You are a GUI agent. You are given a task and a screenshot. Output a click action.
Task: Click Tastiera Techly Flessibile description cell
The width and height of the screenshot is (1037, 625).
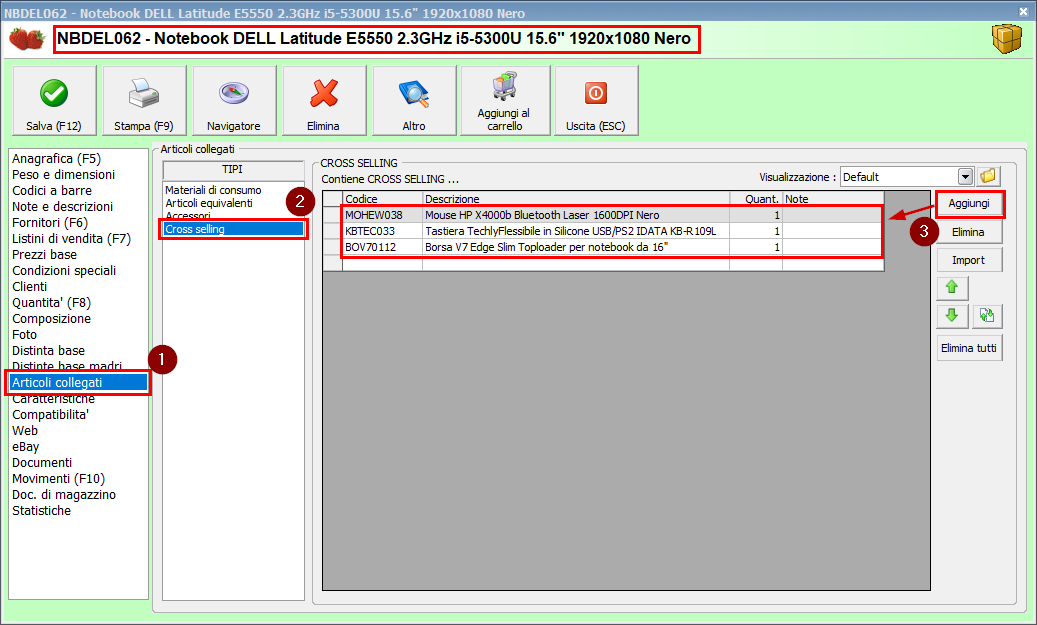coord(575,231)
